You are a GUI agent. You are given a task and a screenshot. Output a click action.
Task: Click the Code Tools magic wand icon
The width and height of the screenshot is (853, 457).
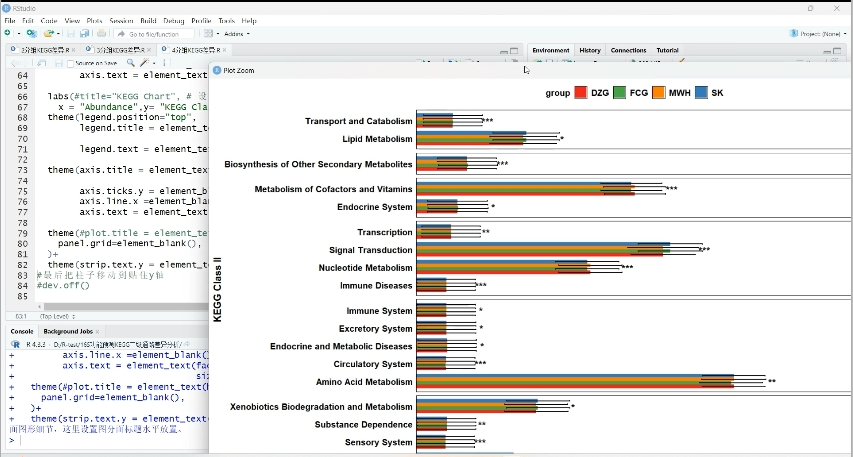tap(144, 63)
